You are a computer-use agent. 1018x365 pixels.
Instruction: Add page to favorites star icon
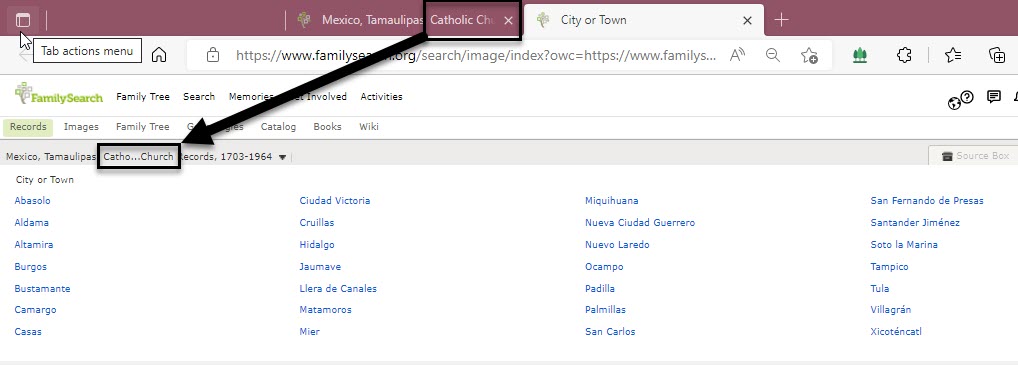click(809, 55)
